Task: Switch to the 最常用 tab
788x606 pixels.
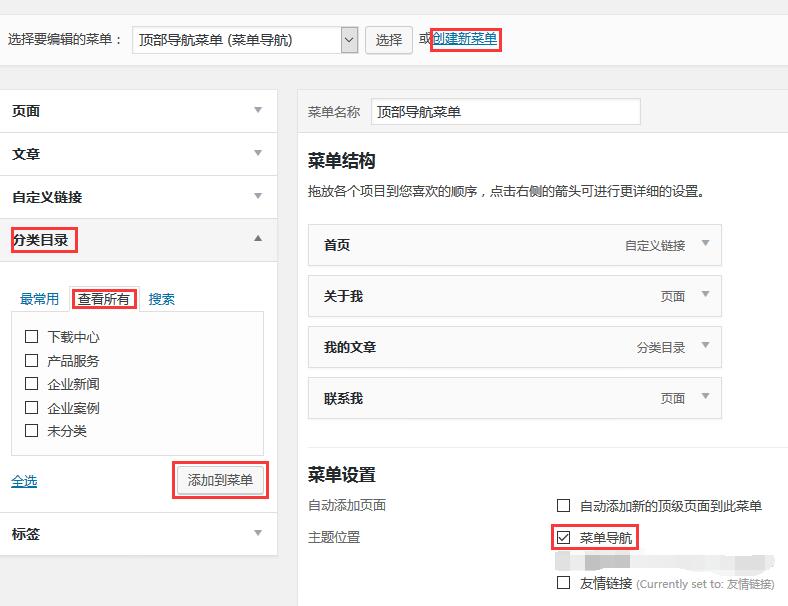Action: [x=40, y=299]
